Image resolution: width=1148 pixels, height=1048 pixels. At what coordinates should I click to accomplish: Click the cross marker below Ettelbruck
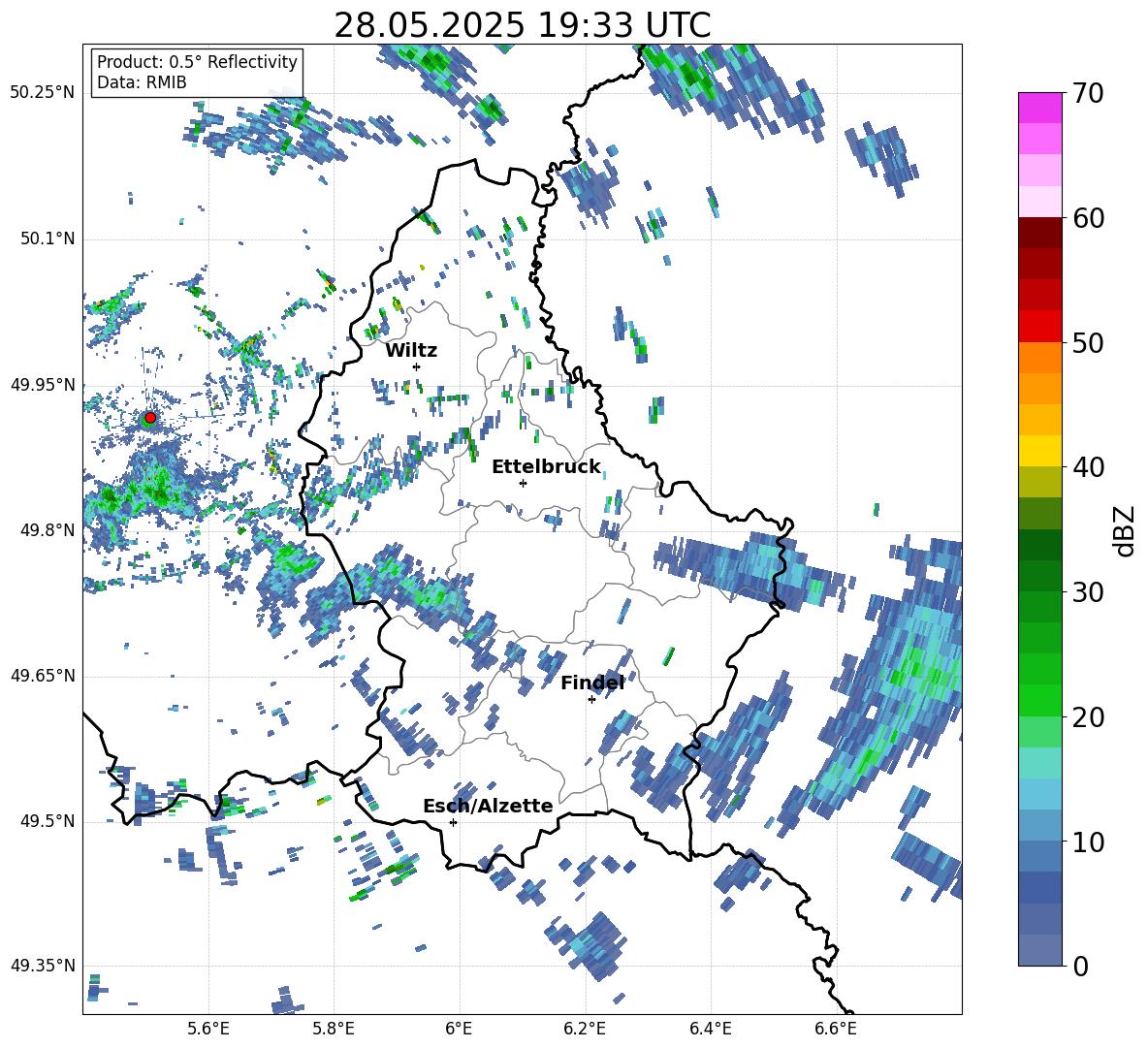pyautogui.click(x=523, y=483)
